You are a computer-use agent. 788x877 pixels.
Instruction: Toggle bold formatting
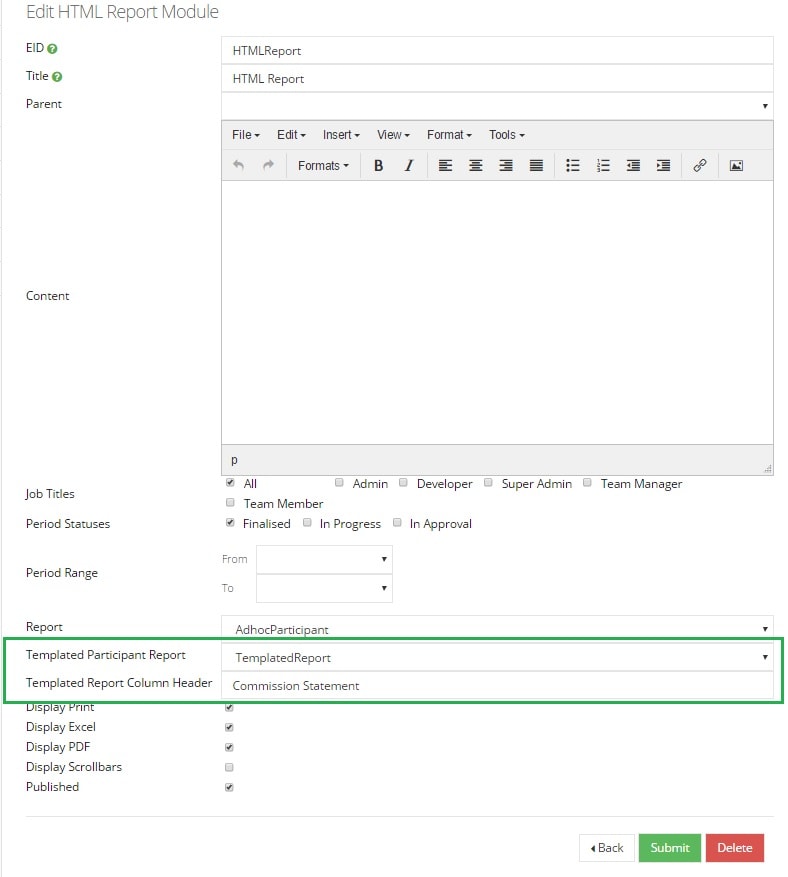click(378, 166)
